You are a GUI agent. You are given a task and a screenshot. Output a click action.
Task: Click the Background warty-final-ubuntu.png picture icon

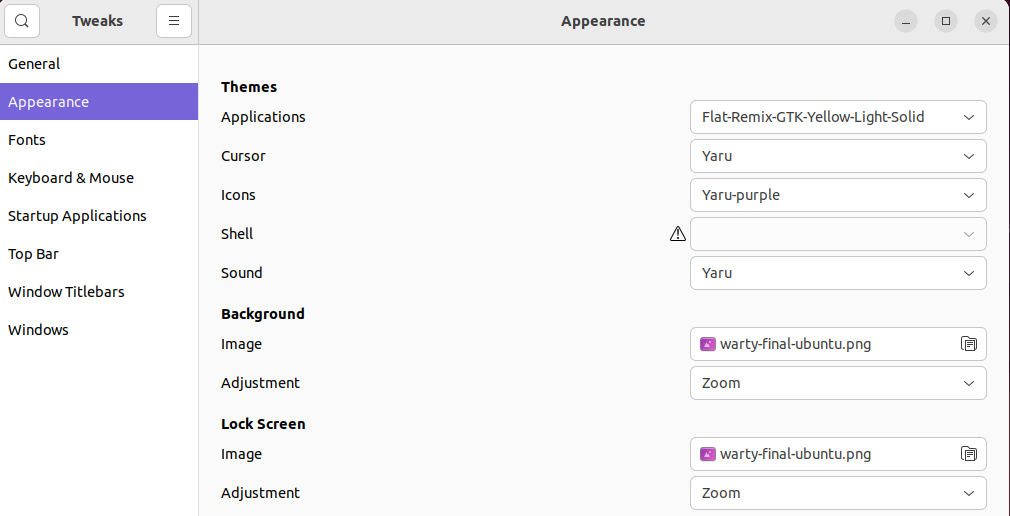coord(708,344)
